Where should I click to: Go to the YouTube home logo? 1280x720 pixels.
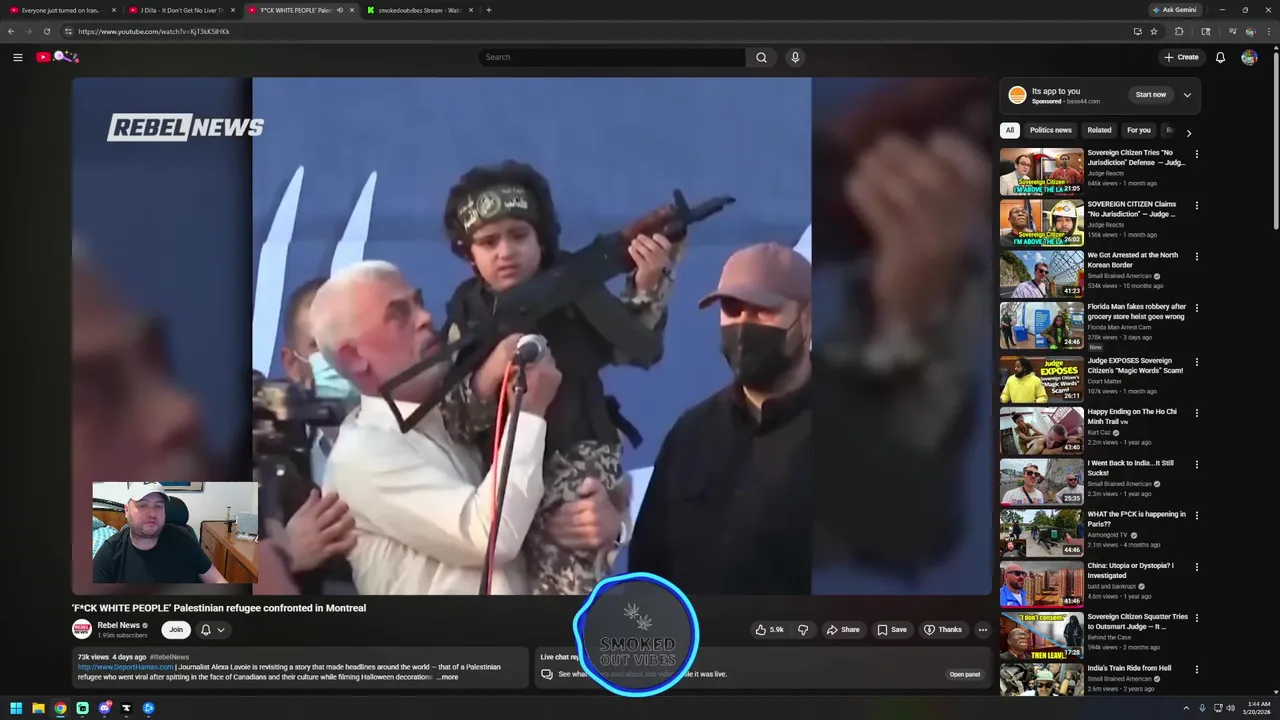[x=57, y=57]
